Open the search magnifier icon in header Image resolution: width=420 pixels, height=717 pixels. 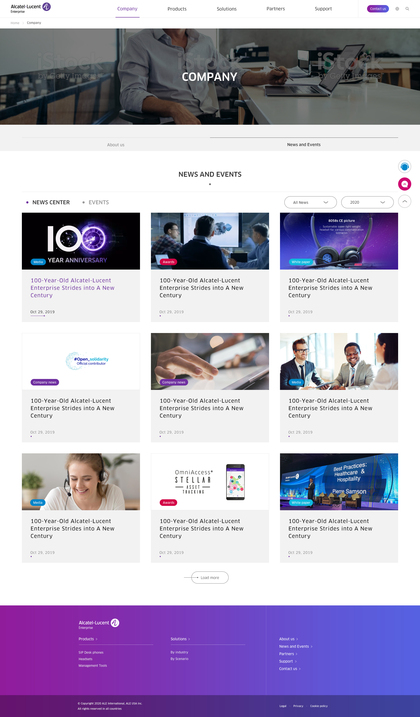pyautogui.click(x=407, y=9)
